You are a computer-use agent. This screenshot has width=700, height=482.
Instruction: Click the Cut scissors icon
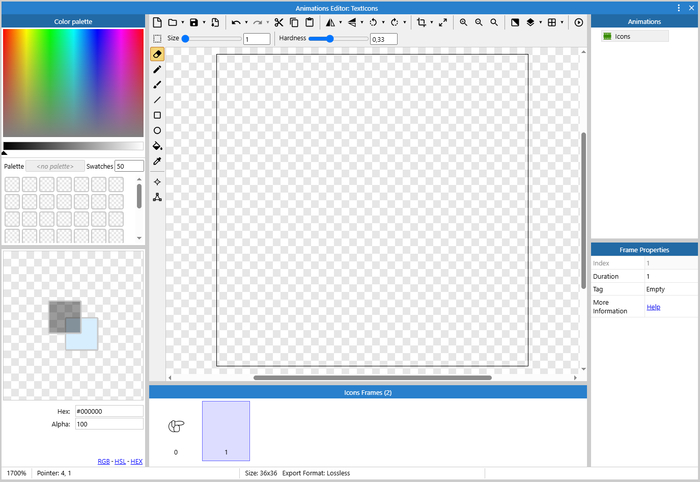[x=279, y=22]
